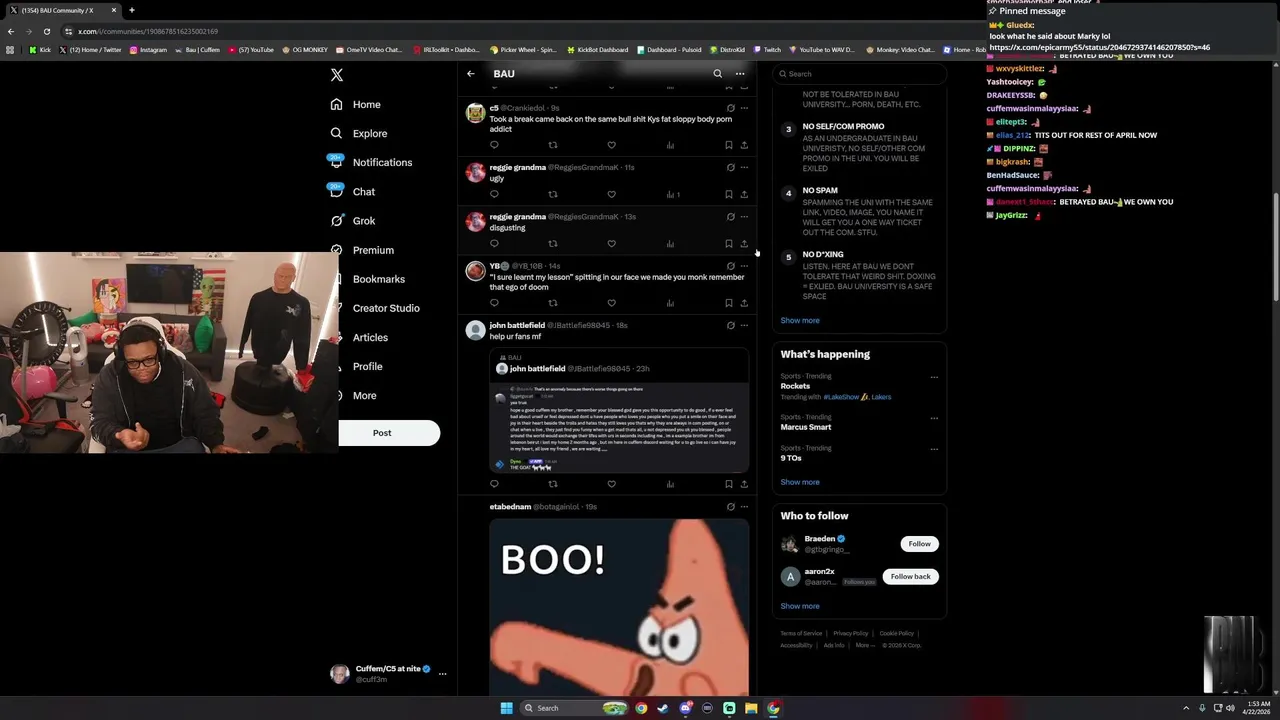
Task: Search within the BAU community
Action: click(x=717, y=74)
